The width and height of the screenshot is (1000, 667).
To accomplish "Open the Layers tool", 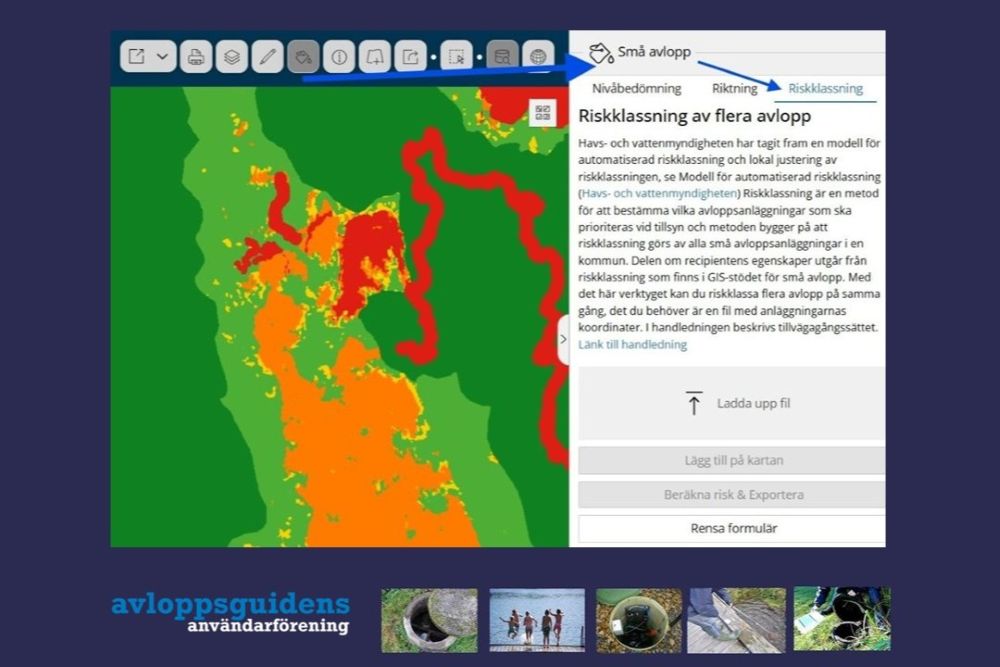I will (x=231, y=57).
